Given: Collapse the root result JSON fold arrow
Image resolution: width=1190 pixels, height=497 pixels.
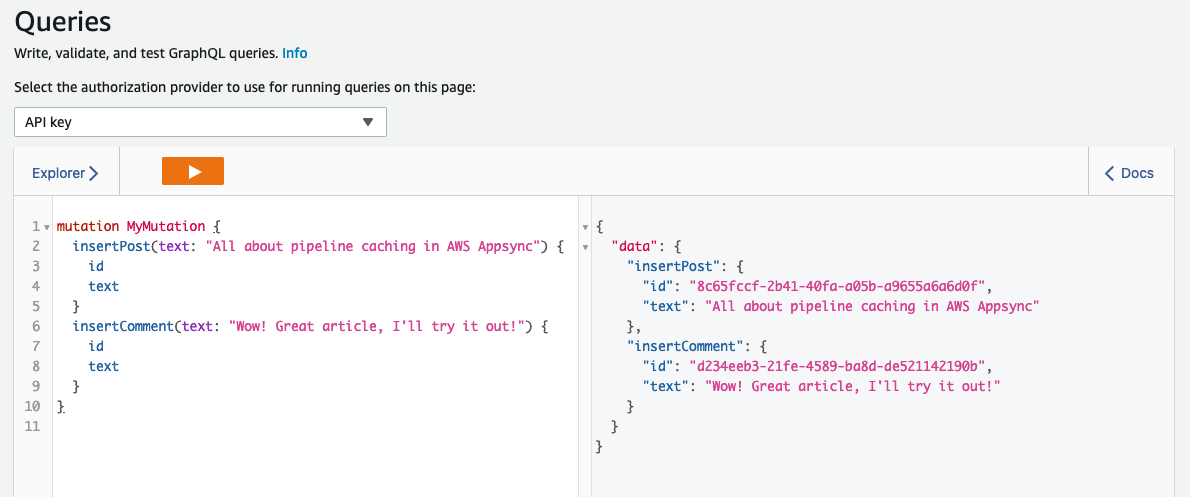Looking at the screenshot, I should pyautogui.click(x=584, y=227).
